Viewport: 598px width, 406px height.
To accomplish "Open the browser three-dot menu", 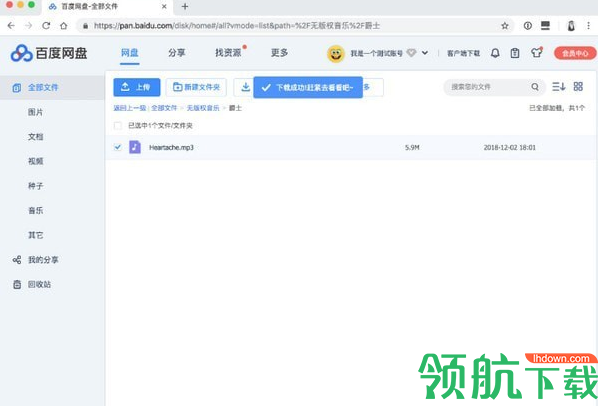I will 588,26.
